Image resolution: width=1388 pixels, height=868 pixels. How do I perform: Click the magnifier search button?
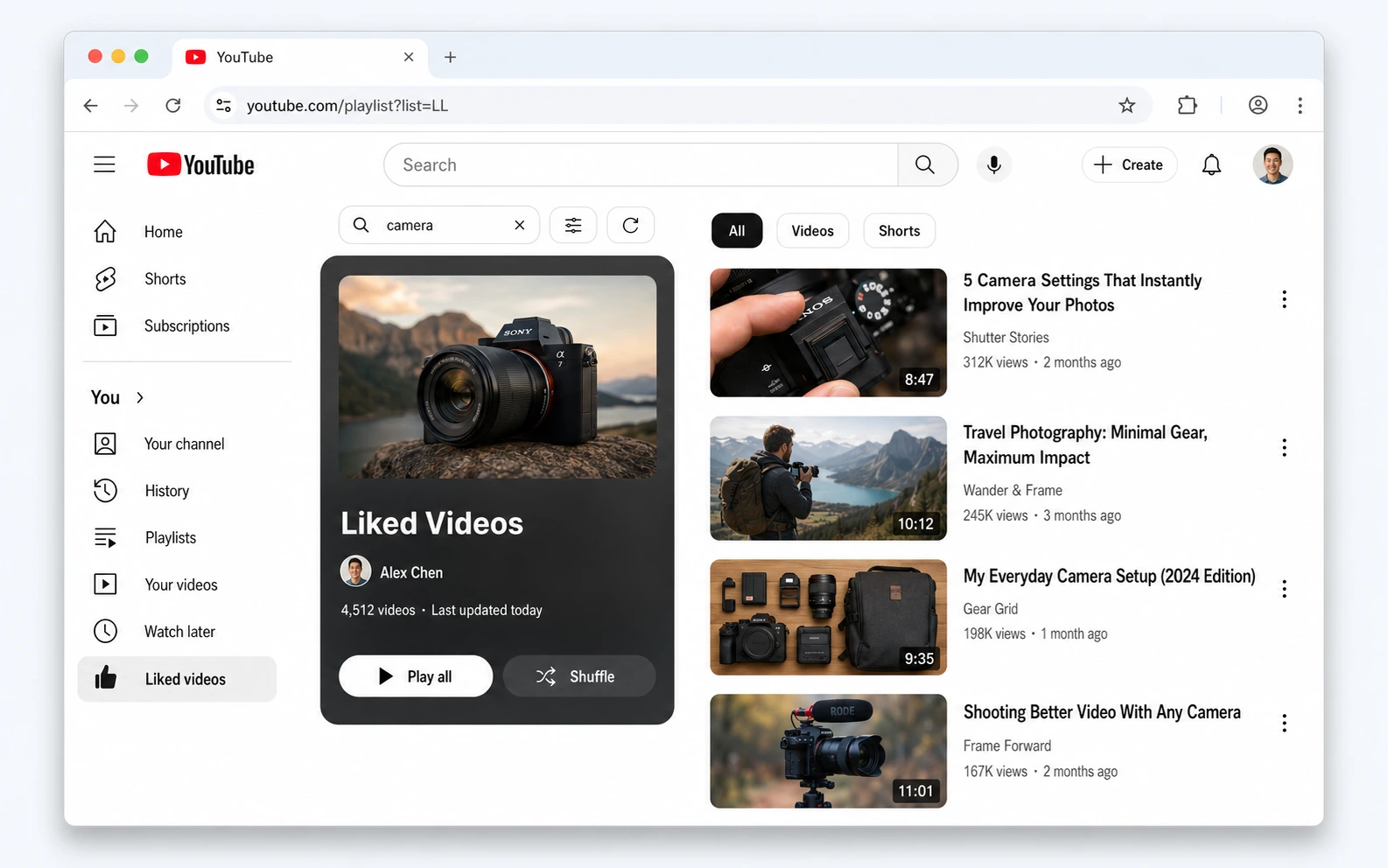925,164
